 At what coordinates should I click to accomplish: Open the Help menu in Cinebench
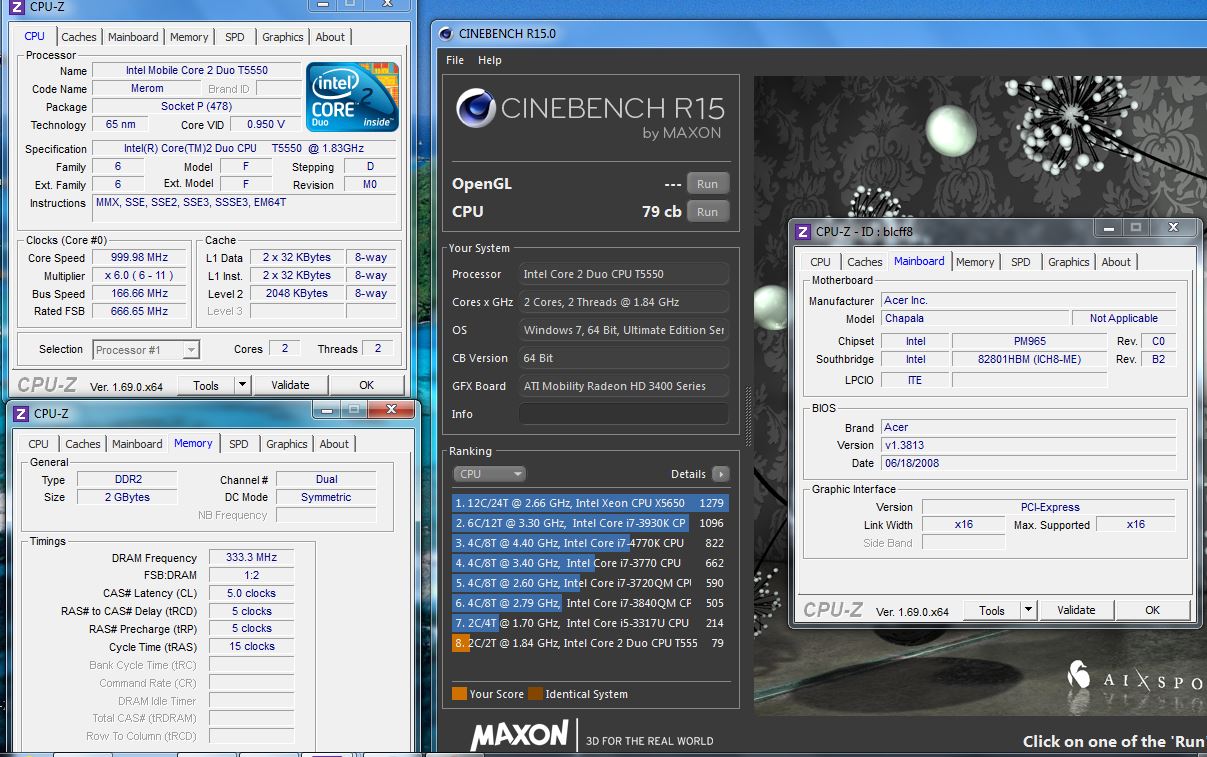click(x=490, y=60)
